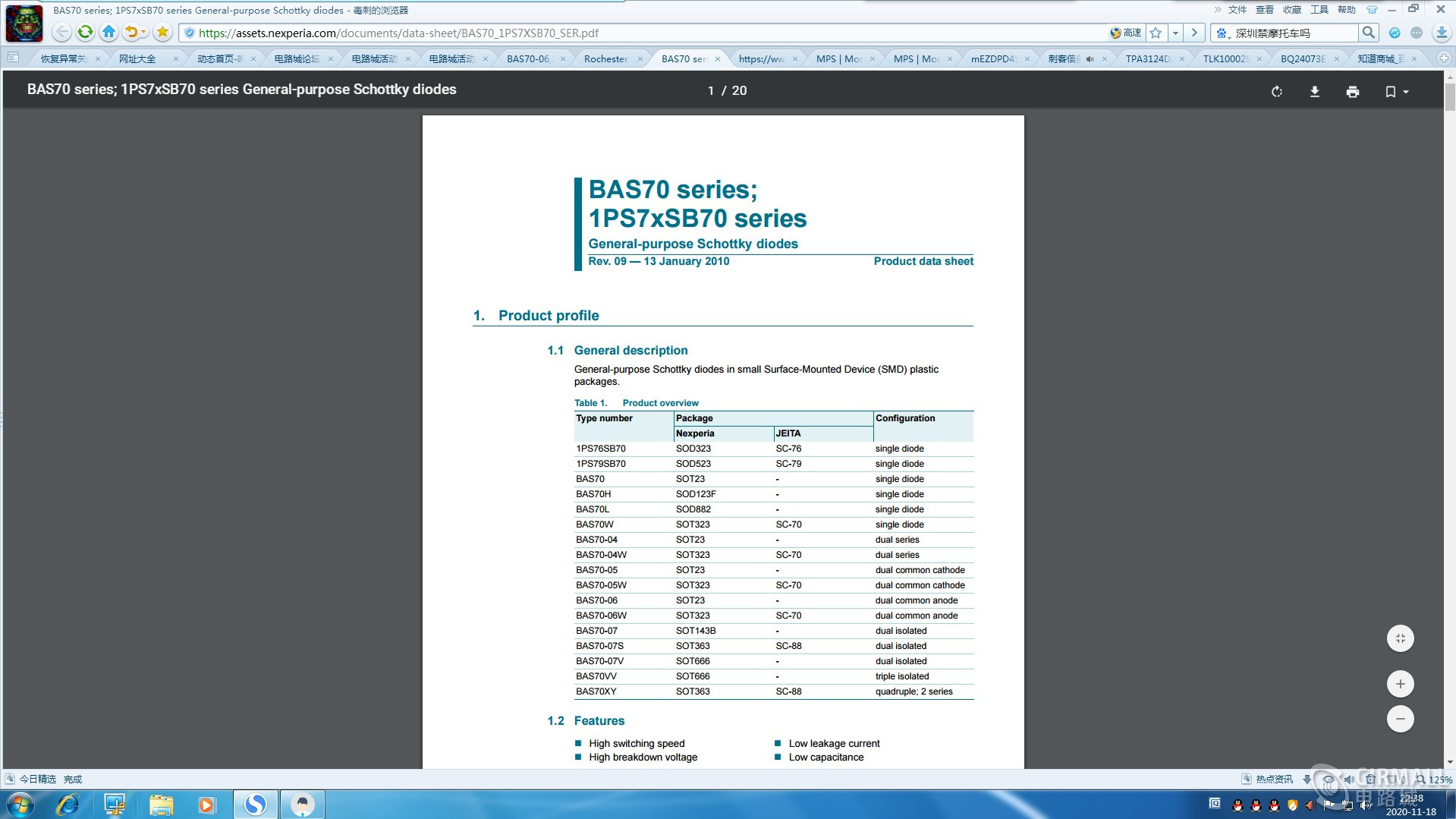Open the PDF bookmarks menu
The width and height of the screenshot is (1456, 819).
pyautogui.click(x=1396, y=92)
